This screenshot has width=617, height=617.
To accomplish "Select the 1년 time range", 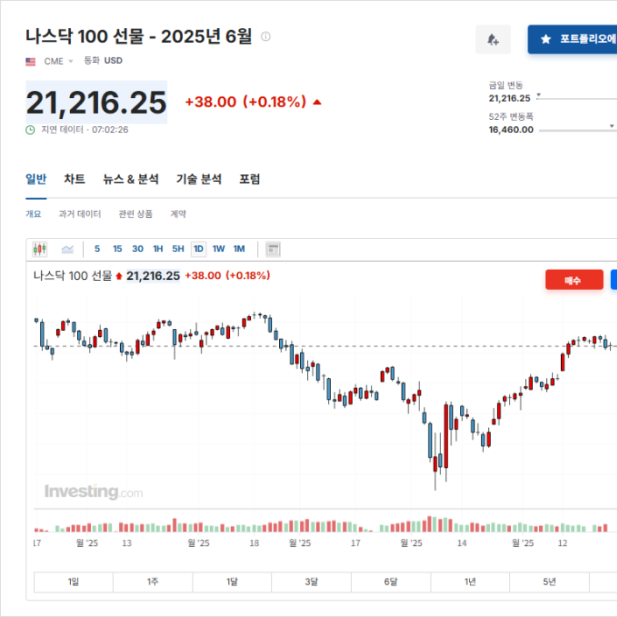I will 470,582.
